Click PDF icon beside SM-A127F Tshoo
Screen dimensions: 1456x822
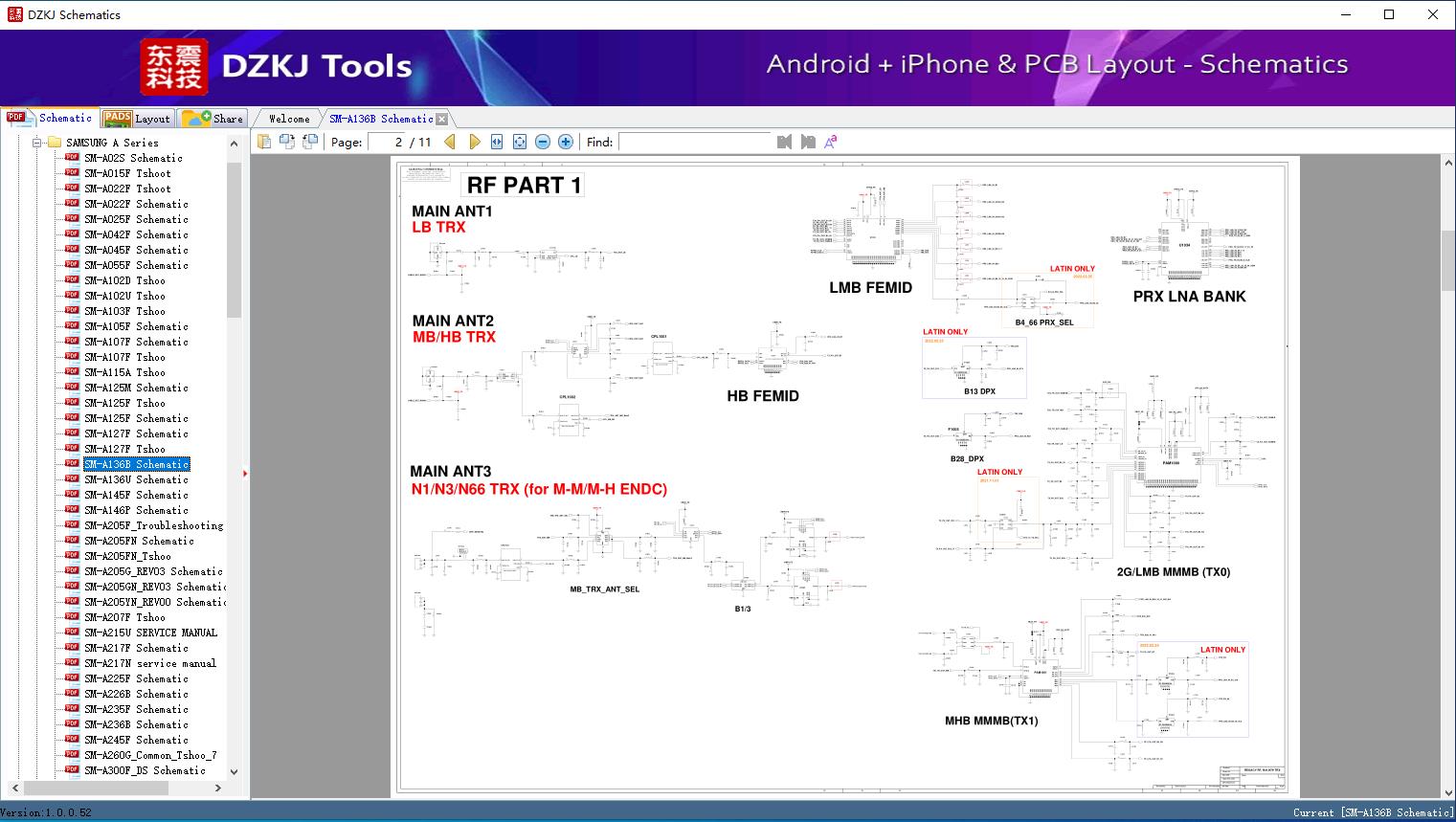tap(72, 448)
